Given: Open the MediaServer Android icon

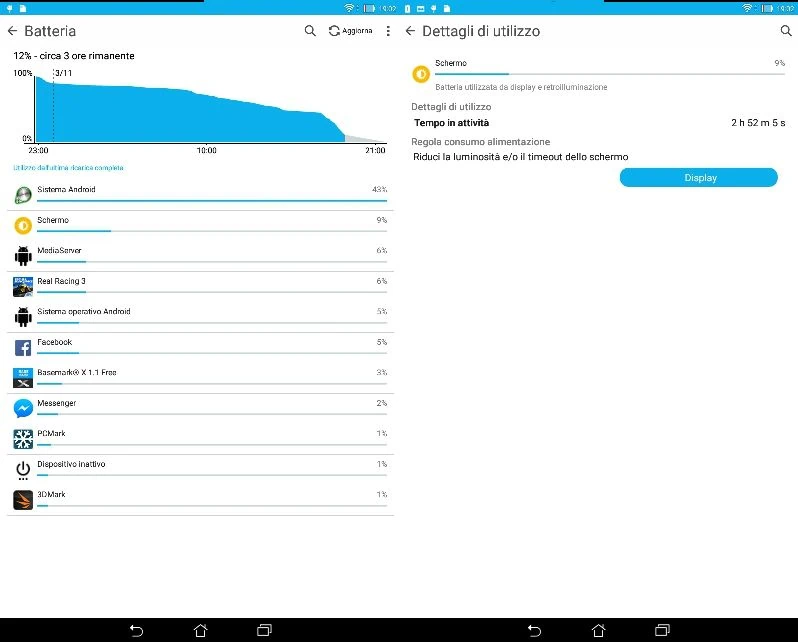Looking at the screenshot, I should [x=23, y=256].
